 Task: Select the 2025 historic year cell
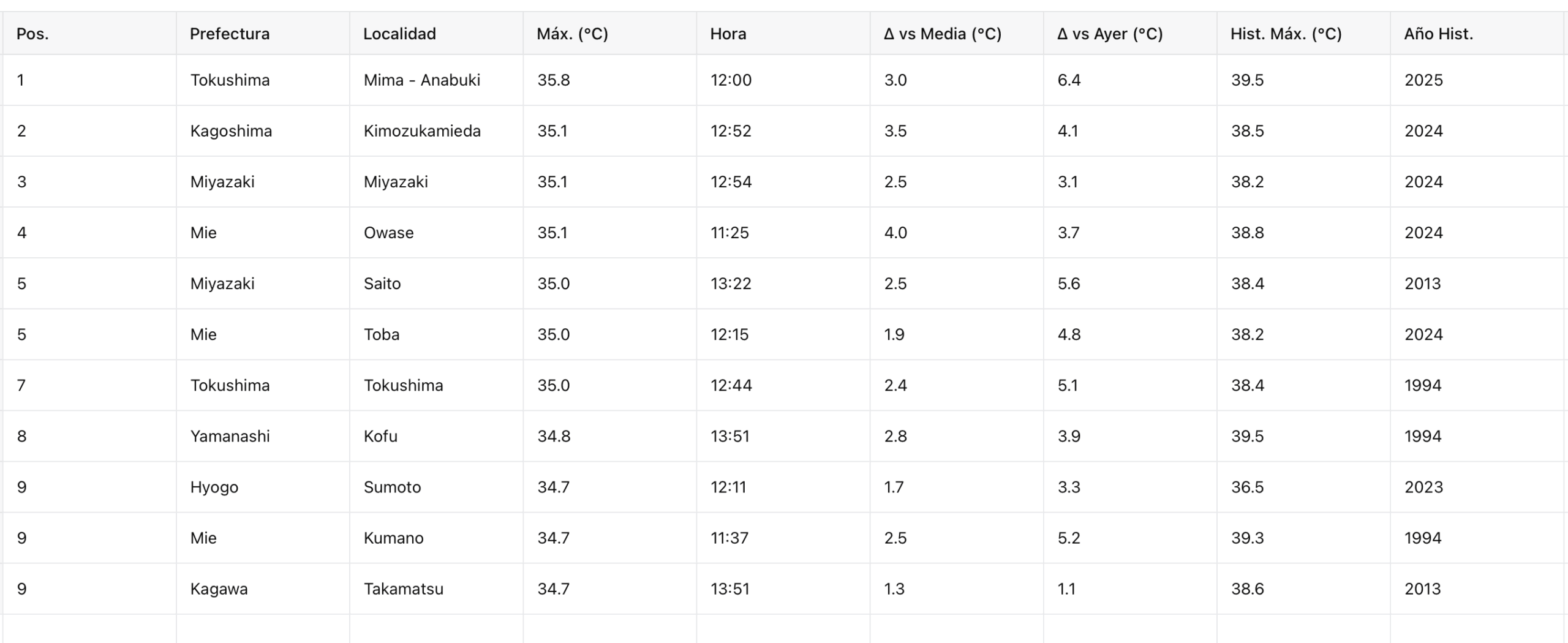1423,80
